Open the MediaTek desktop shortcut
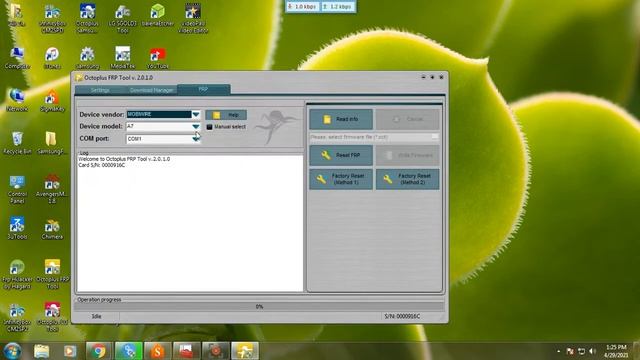 pyautogui.click(x=122, y=58)
